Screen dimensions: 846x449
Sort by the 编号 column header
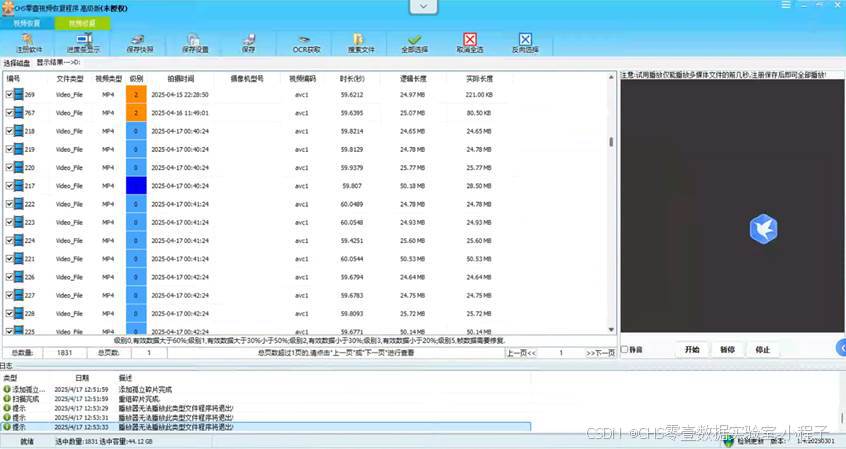coord(13,79)
